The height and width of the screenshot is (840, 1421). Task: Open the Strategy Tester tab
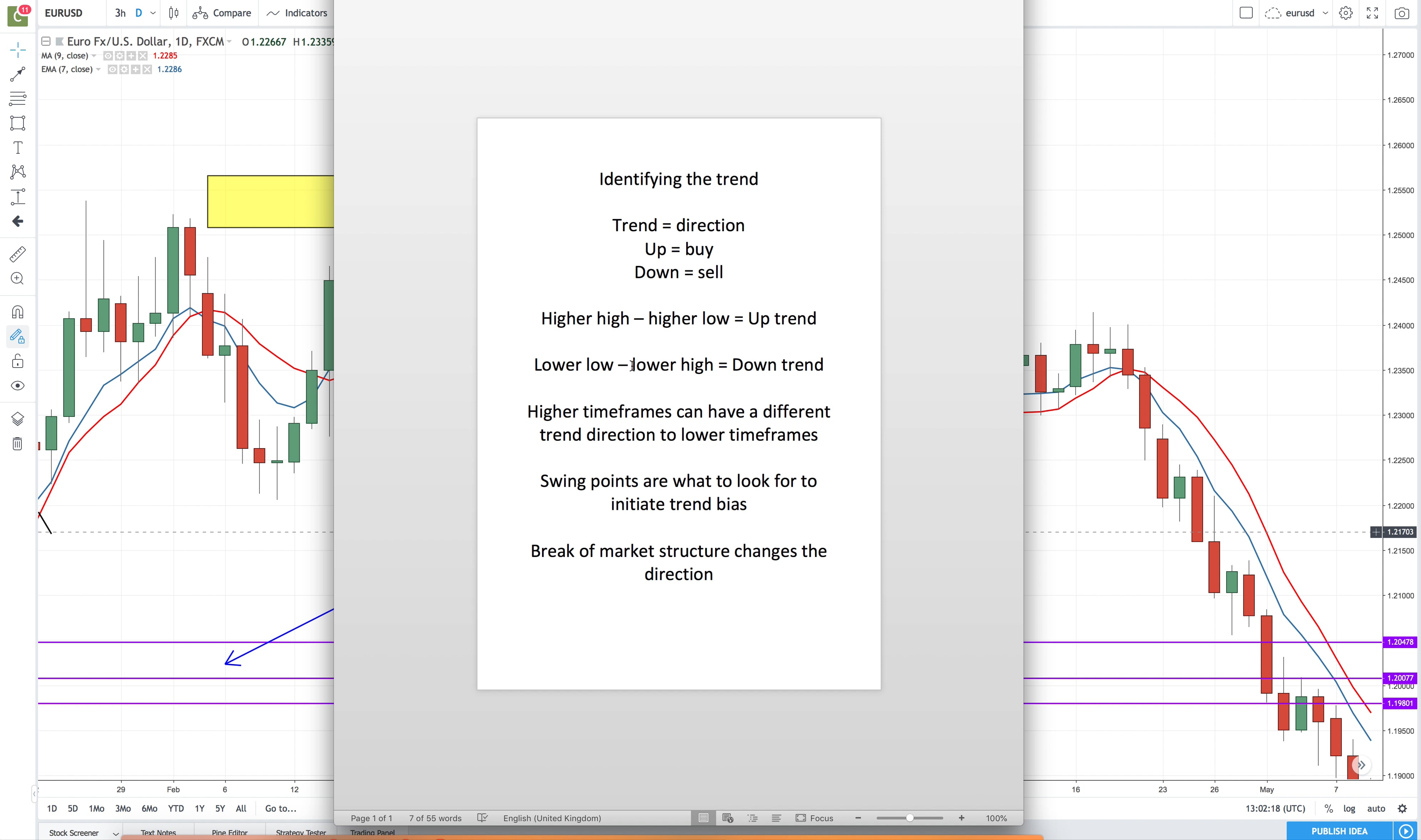coord(300,833)
